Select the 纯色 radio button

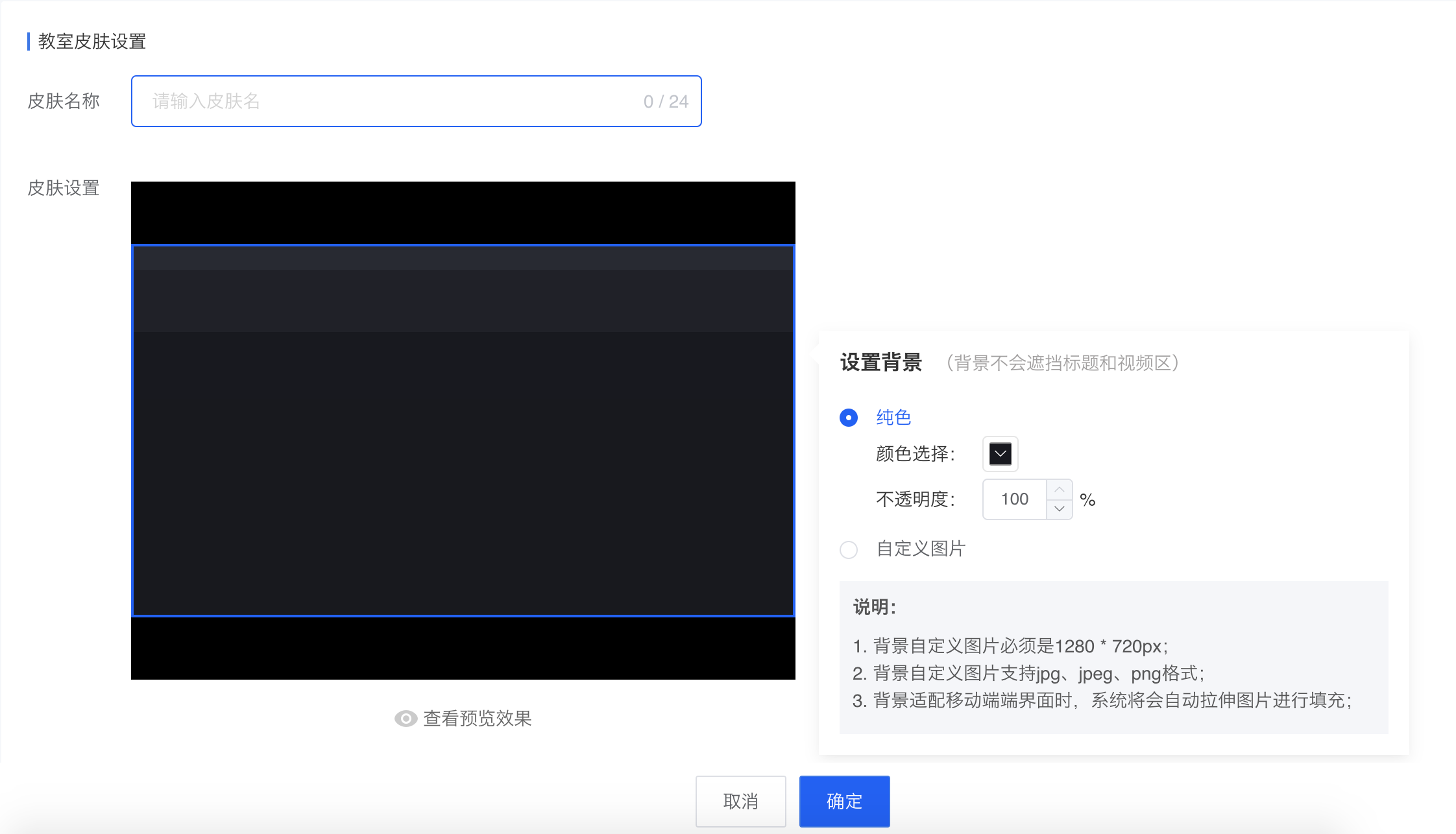coord(849,418)
